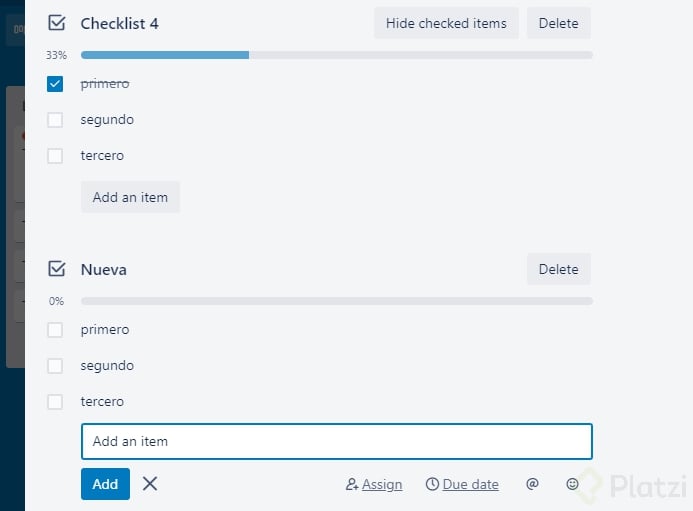
Task: Focus the Add an item text field
Action: [x=336, y=441]
